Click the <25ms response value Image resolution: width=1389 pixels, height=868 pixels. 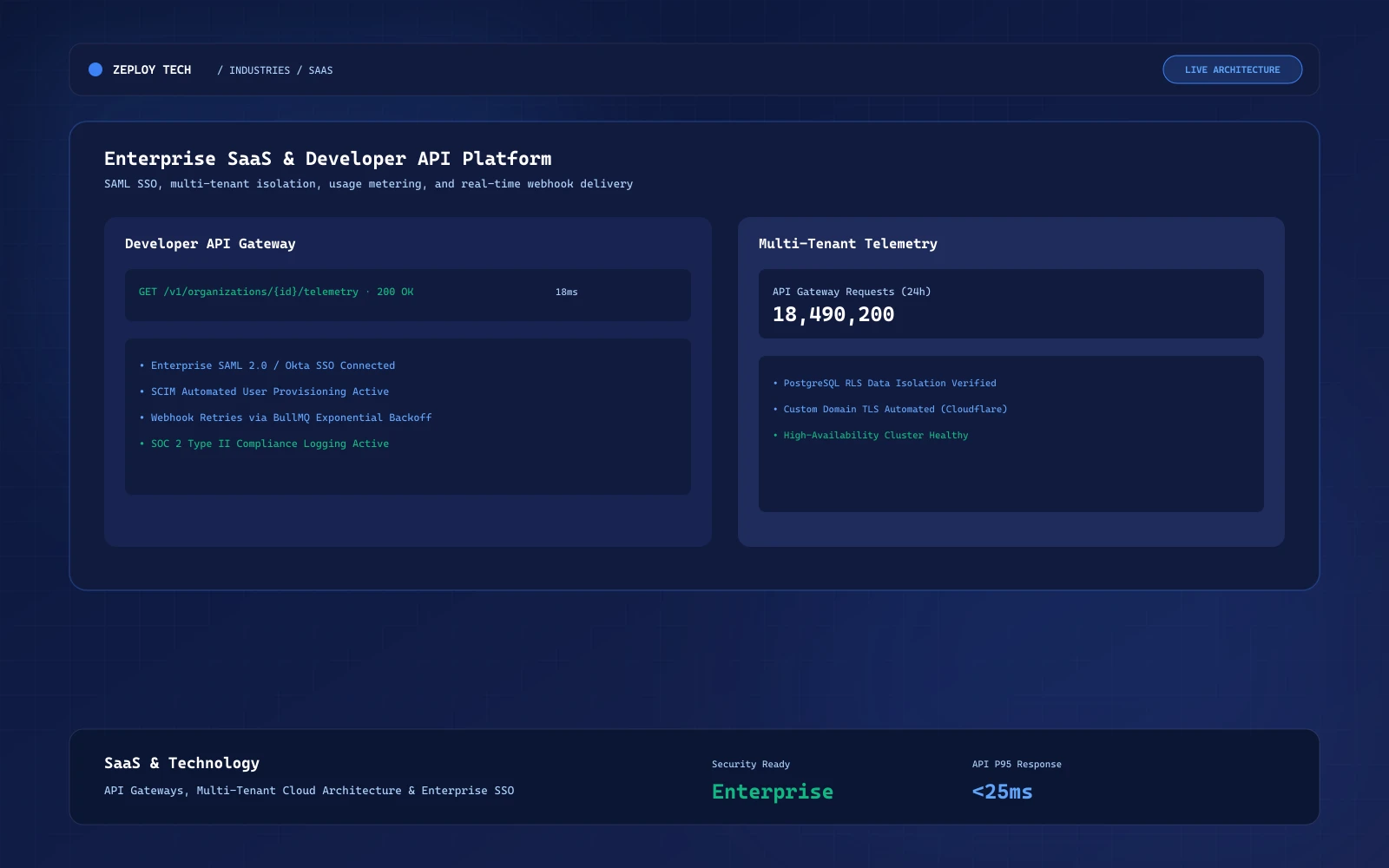click(x=1003, y=792)
